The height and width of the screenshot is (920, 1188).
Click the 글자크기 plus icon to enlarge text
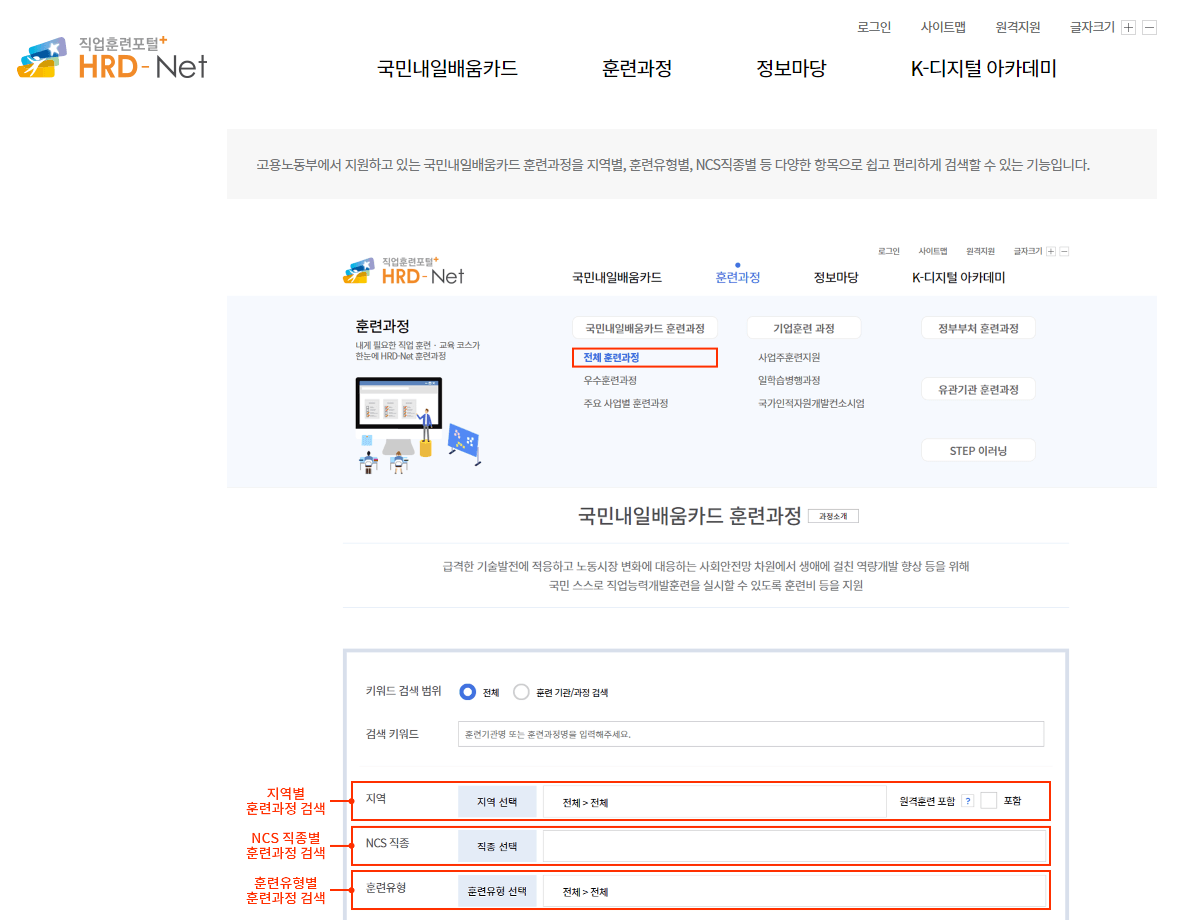(x=1128, y=27)
